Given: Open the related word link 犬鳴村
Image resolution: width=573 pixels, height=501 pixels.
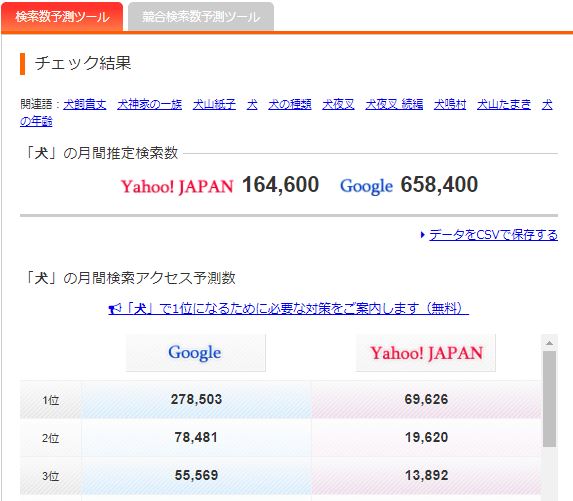Looking at the screenshot, I should 450,105.
